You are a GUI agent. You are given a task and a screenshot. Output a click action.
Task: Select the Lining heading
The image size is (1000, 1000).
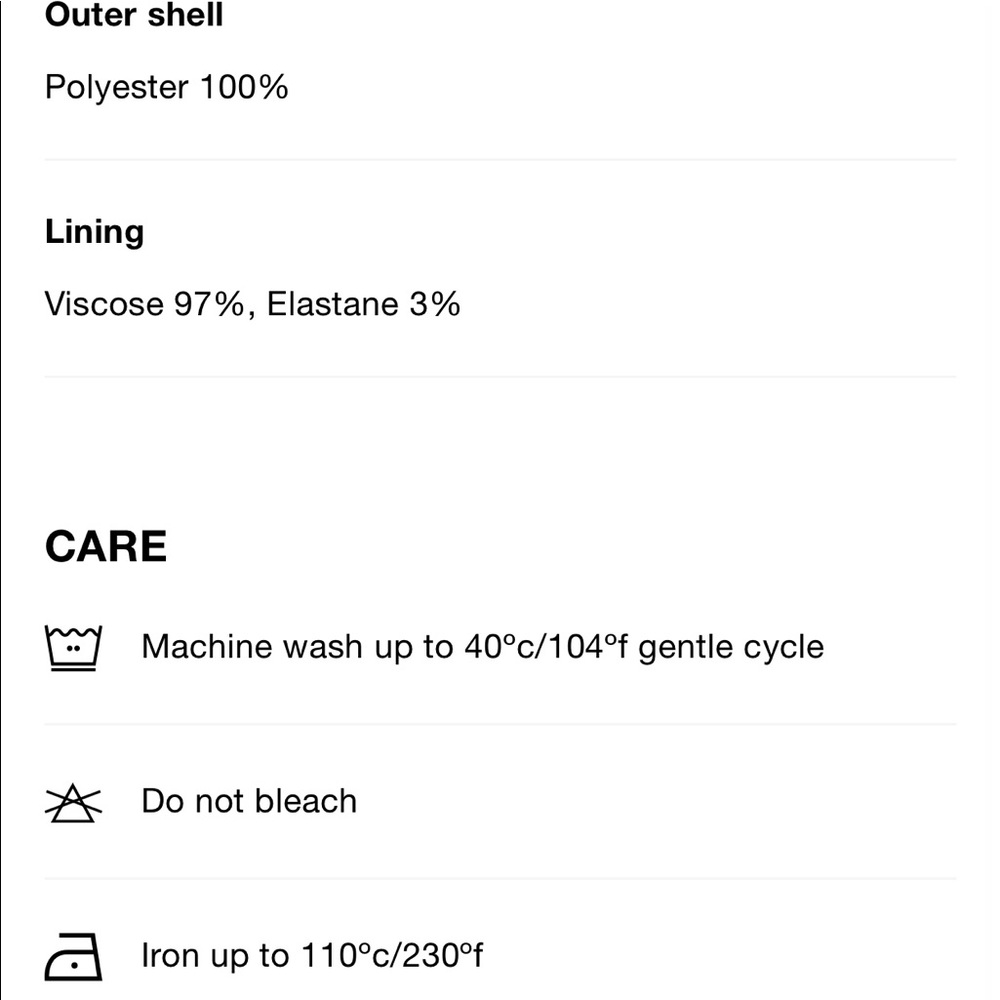pyautogui.click(x=94, y=233)
